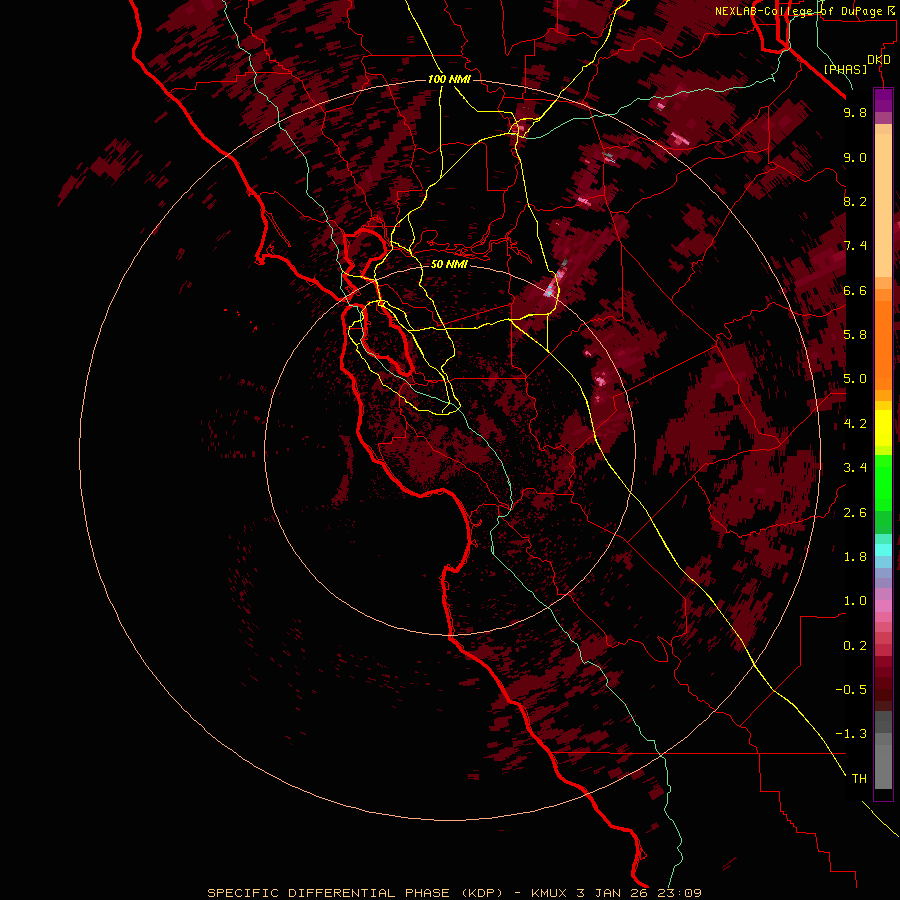Image resolution: width=900 pixels, height=900 pixels.
Task: Click the -1.3 legend value
Action: point(851,734)
